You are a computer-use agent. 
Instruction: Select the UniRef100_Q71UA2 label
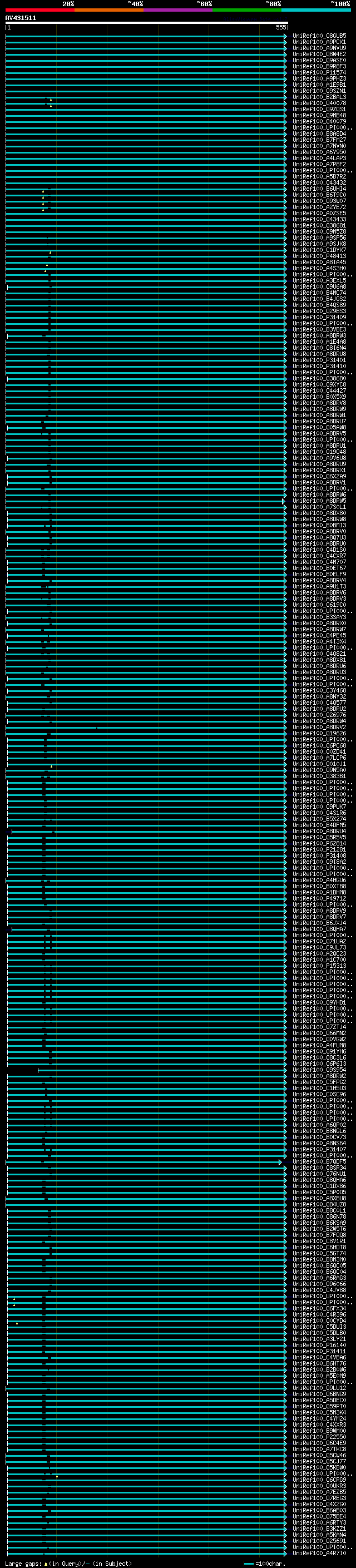coord(319,942)
